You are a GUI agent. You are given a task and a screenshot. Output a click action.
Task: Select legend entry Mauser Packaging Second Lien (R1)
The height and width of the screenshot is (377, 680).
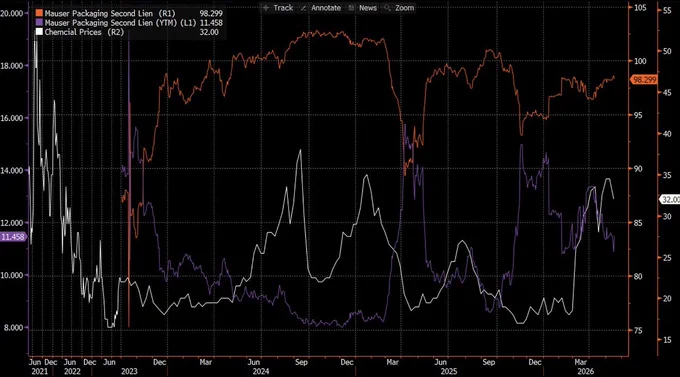pyautogui.click(x=110, y=13)
